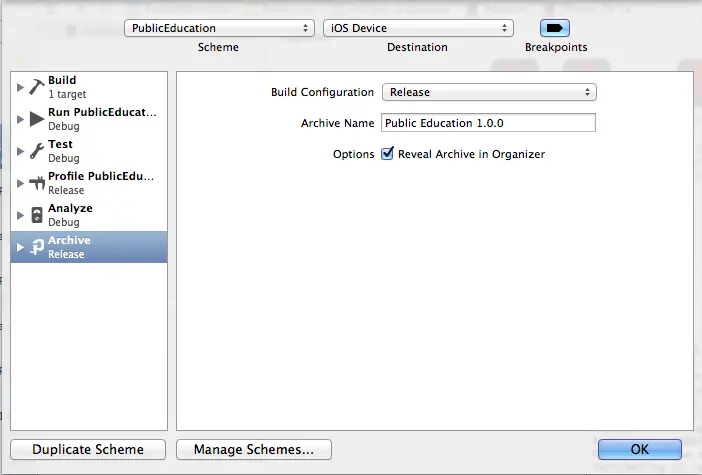The width and height of the screenshot is (702, 475).
Task: Click the Options label
Action: [354, 154]
